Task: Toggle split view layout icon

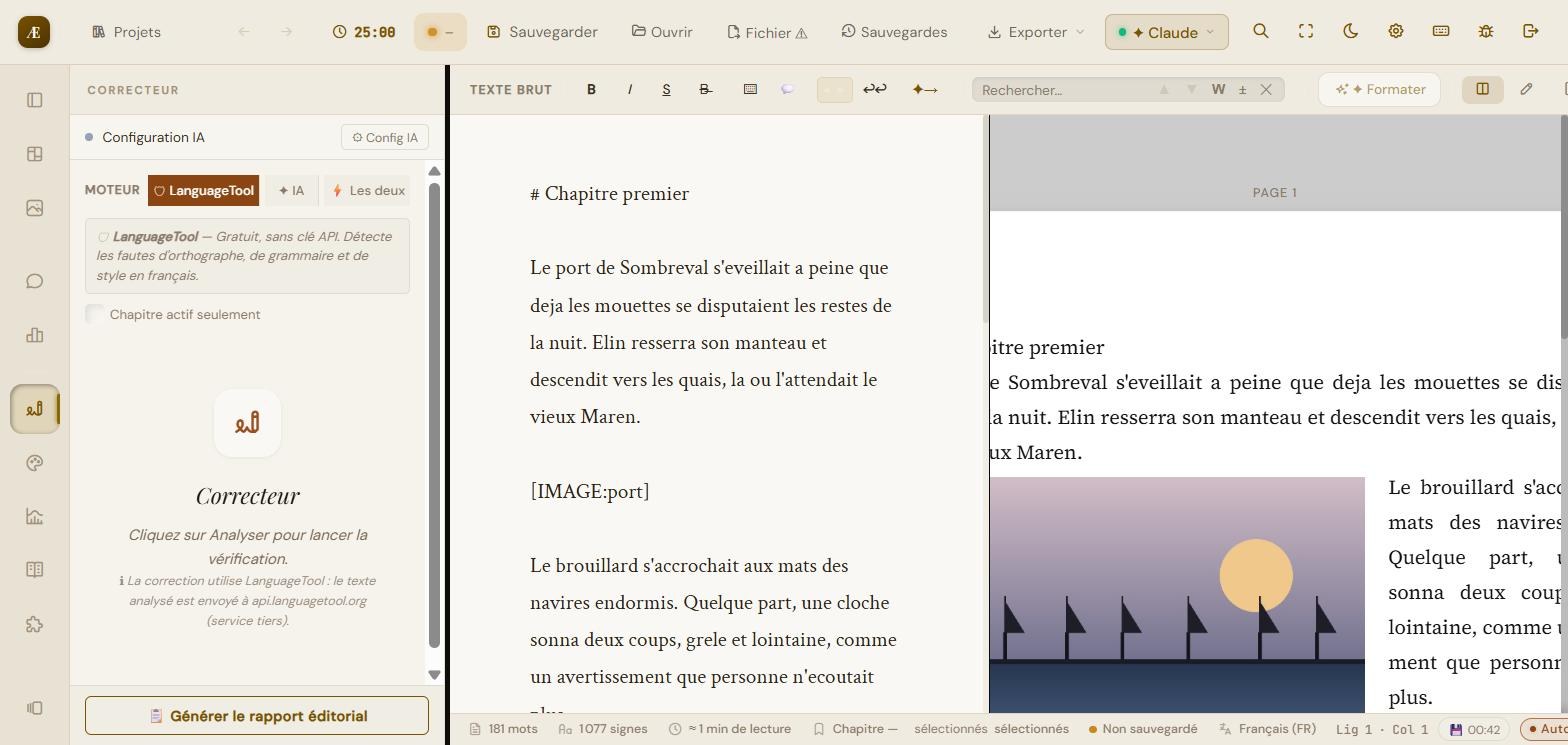Action: click(1482, 89)
